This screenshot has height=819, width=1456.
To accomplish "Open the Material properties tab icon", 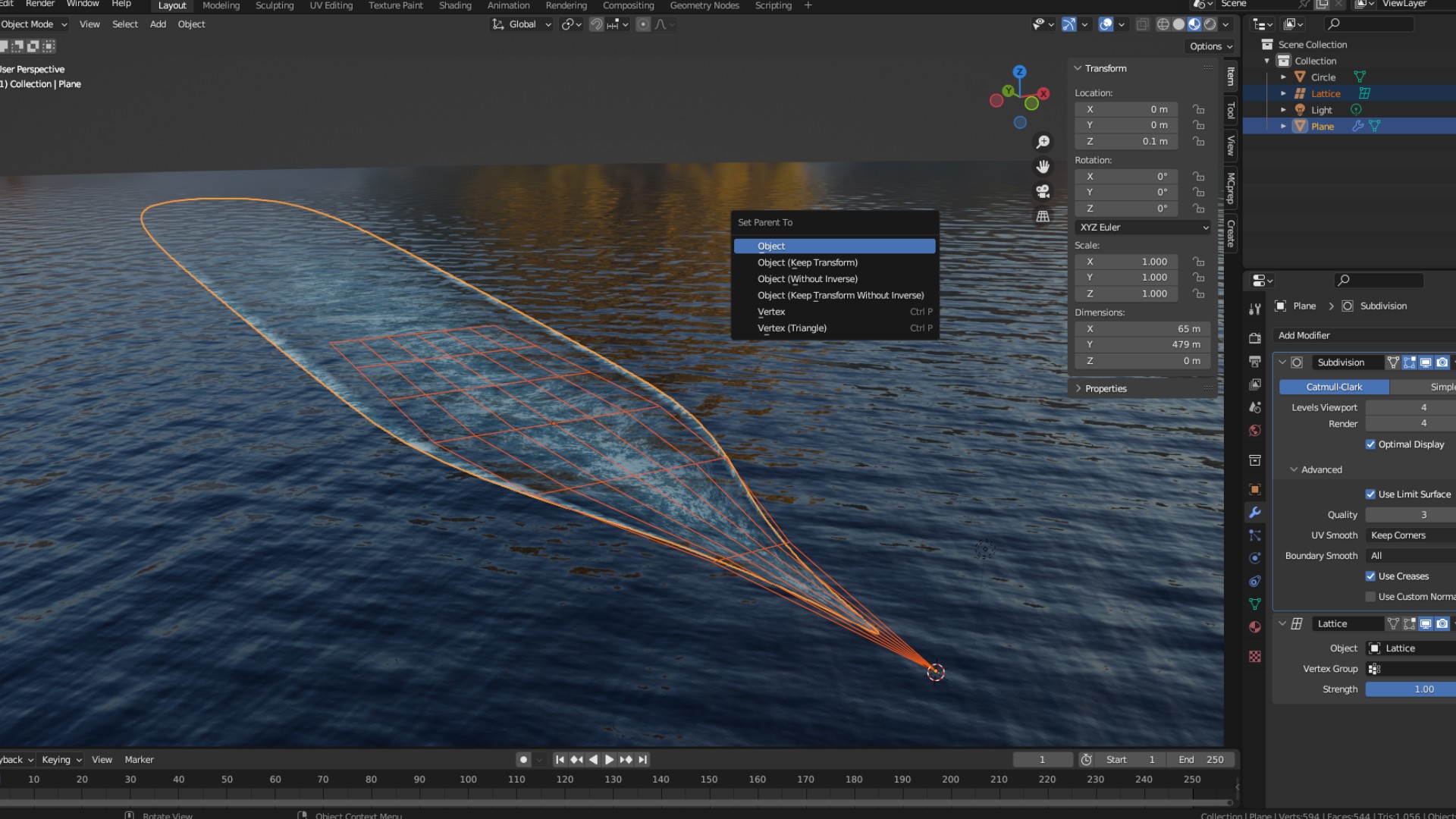I will (1255, 627).
